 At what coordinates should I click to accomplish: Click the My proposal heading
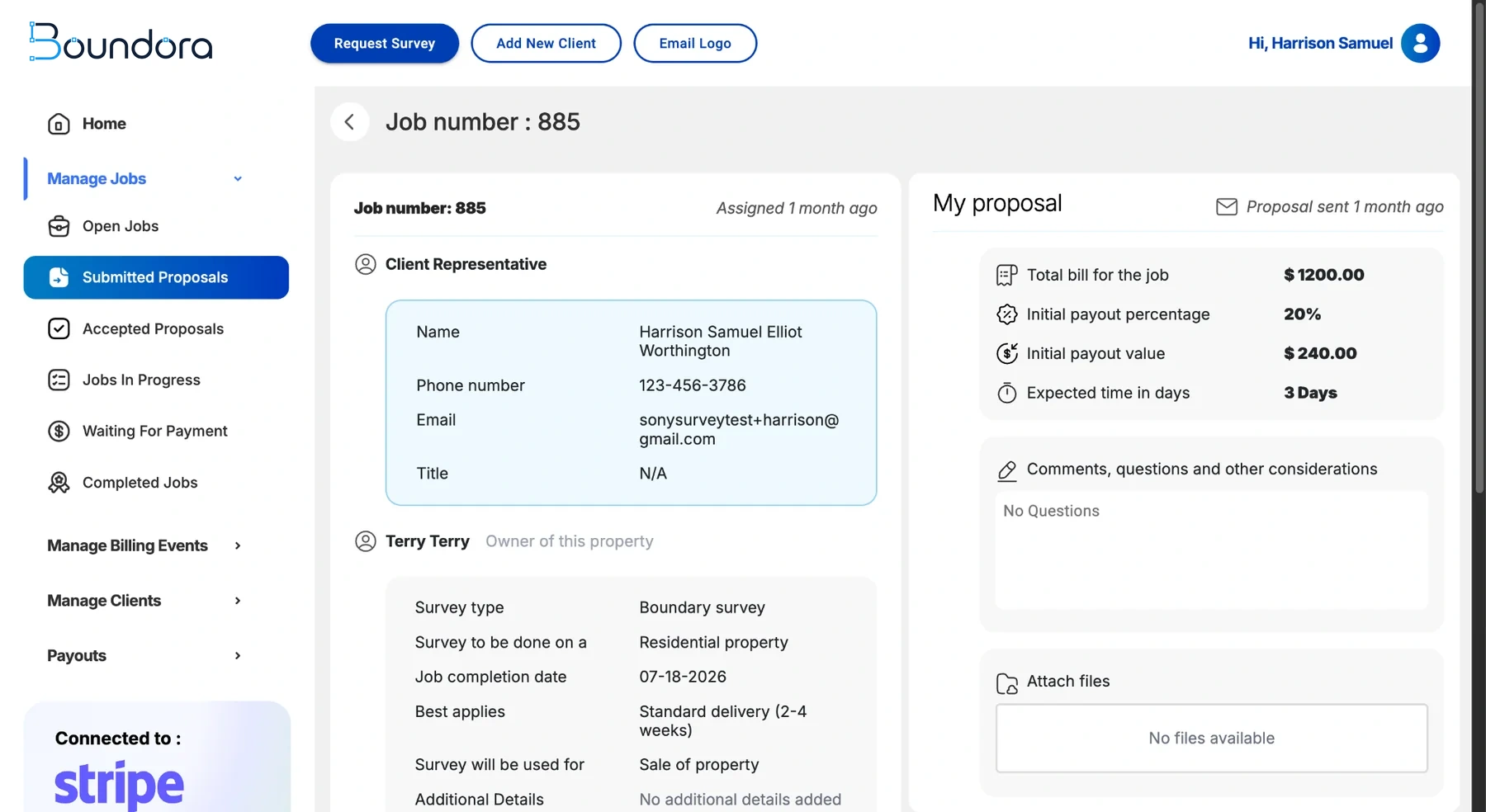[x=997, y=204]
